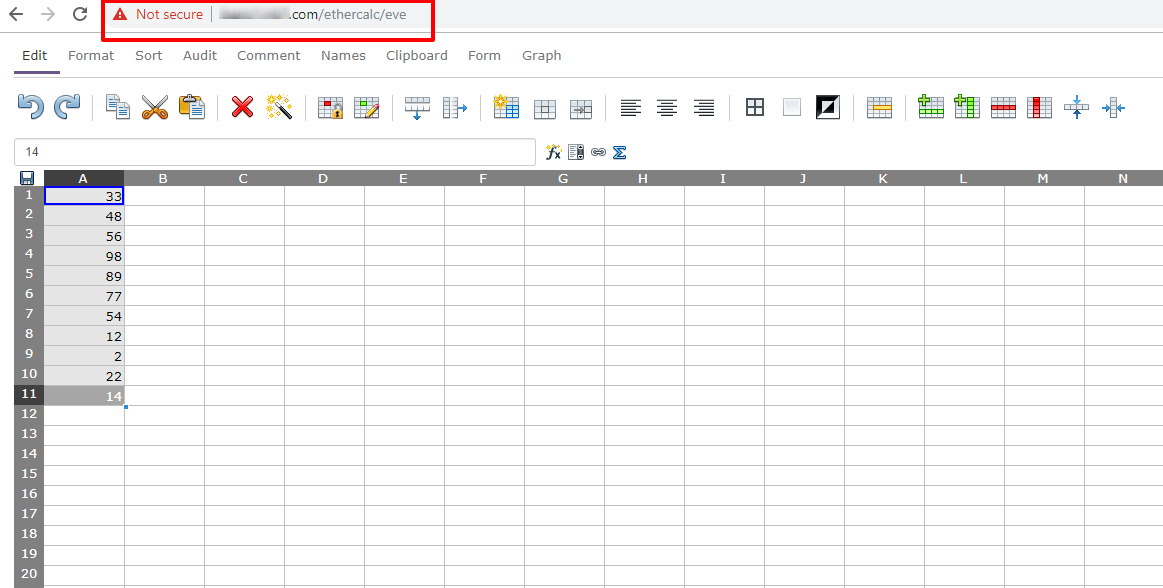Click the Lock cell icon
The image size is (1163, 588).
[x=330, y=108]
